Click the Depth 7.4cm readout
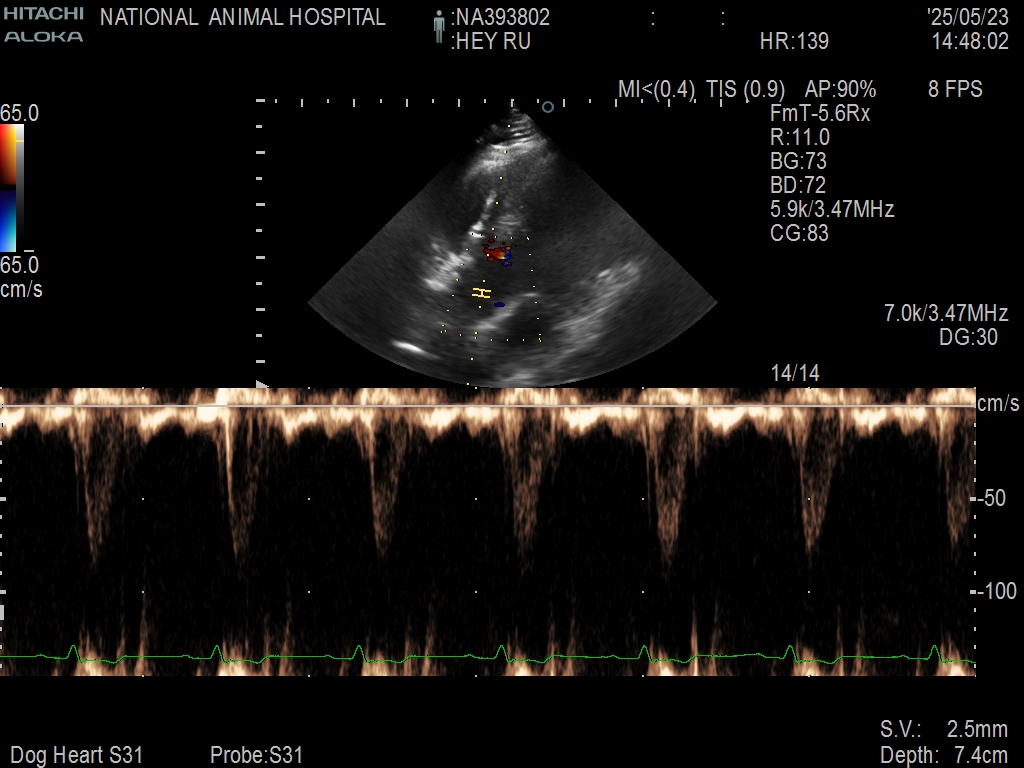The width and height of the screenshot is (1024, 768). pos(943,755)
